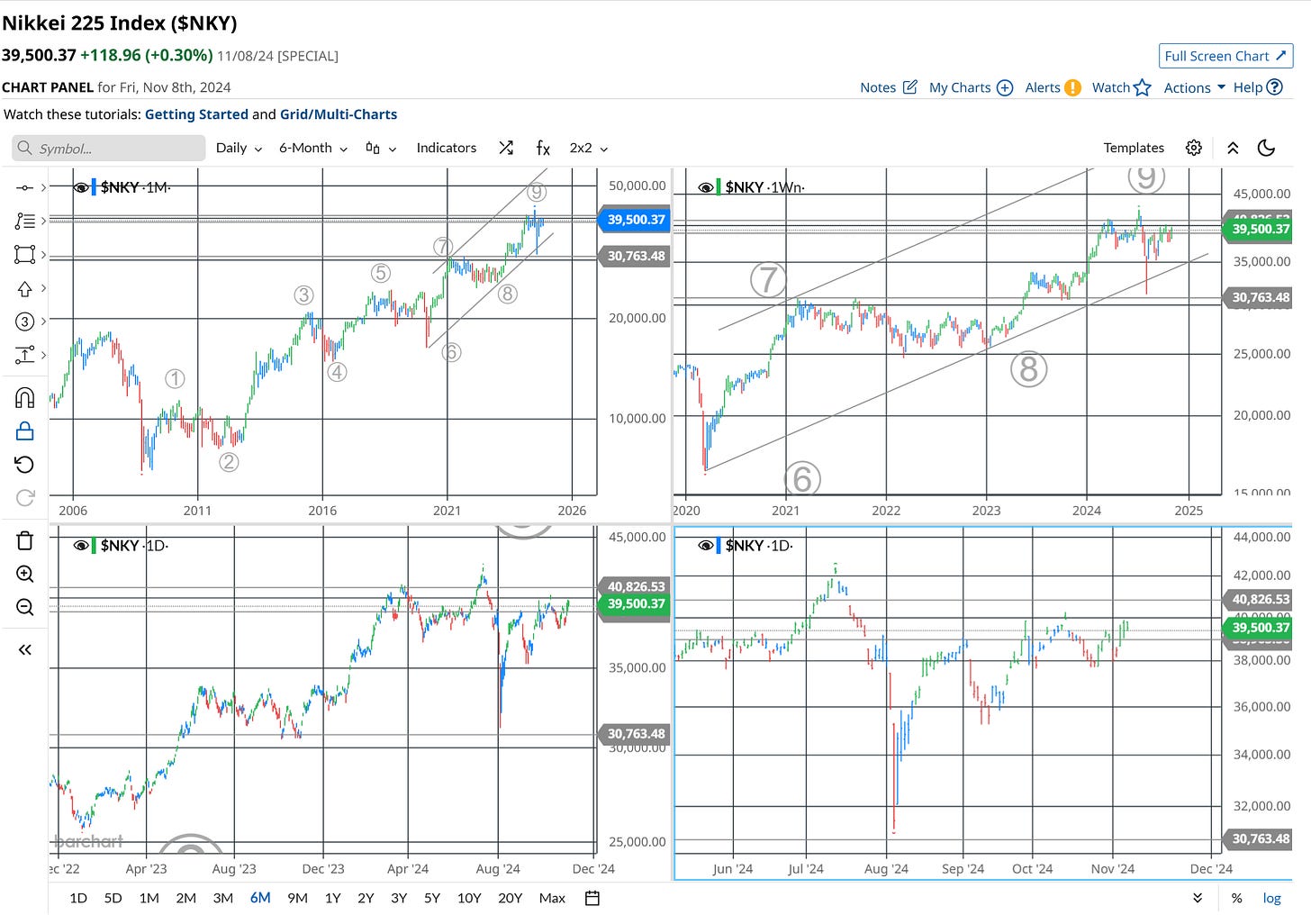Toggle dark mode moon icon
Viewport: 1311px width, 924px height.
pyautogui.click(x=1266, y=148)
